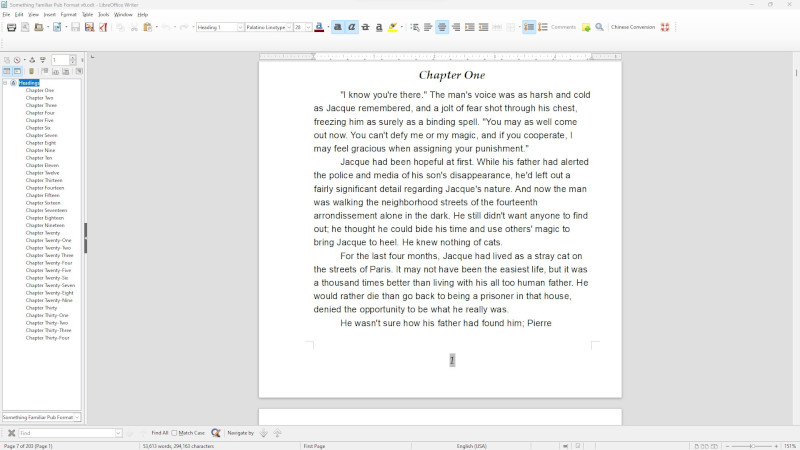Screen dimensions: 800x450
Task: Click the zoom in plus button
Action: coord(776,446)
